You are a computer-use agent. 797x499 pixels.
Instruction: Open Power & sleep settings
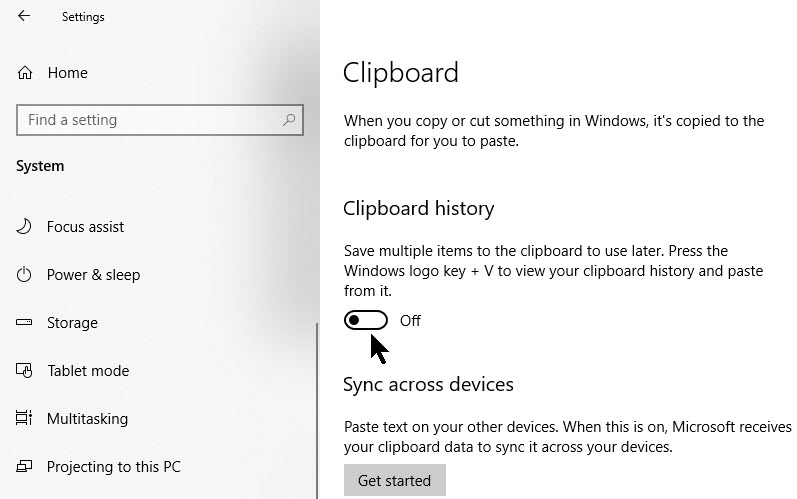[x=93, y=275]
